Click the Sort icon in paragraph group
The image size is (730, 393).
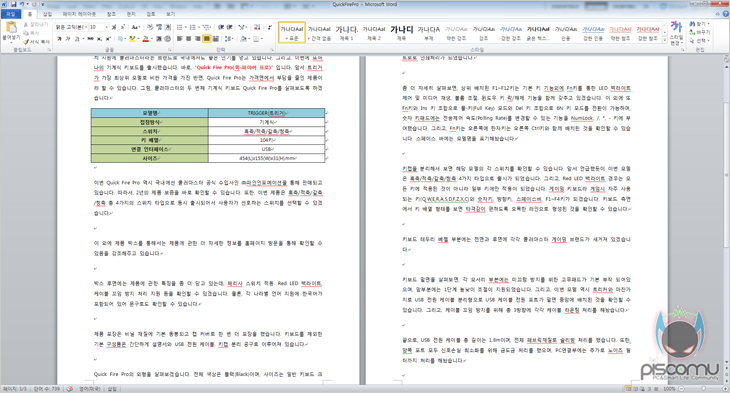(257, 27)
